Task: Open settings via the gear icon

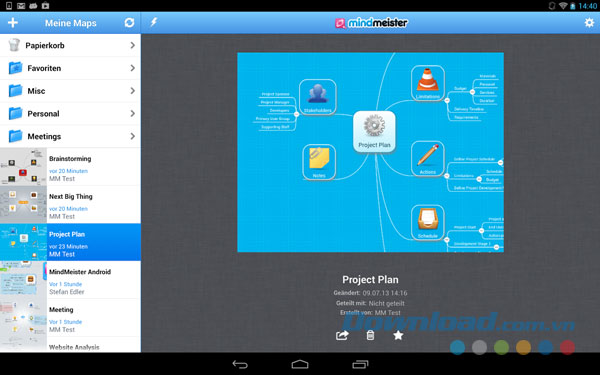Action: tap(589, 23)
